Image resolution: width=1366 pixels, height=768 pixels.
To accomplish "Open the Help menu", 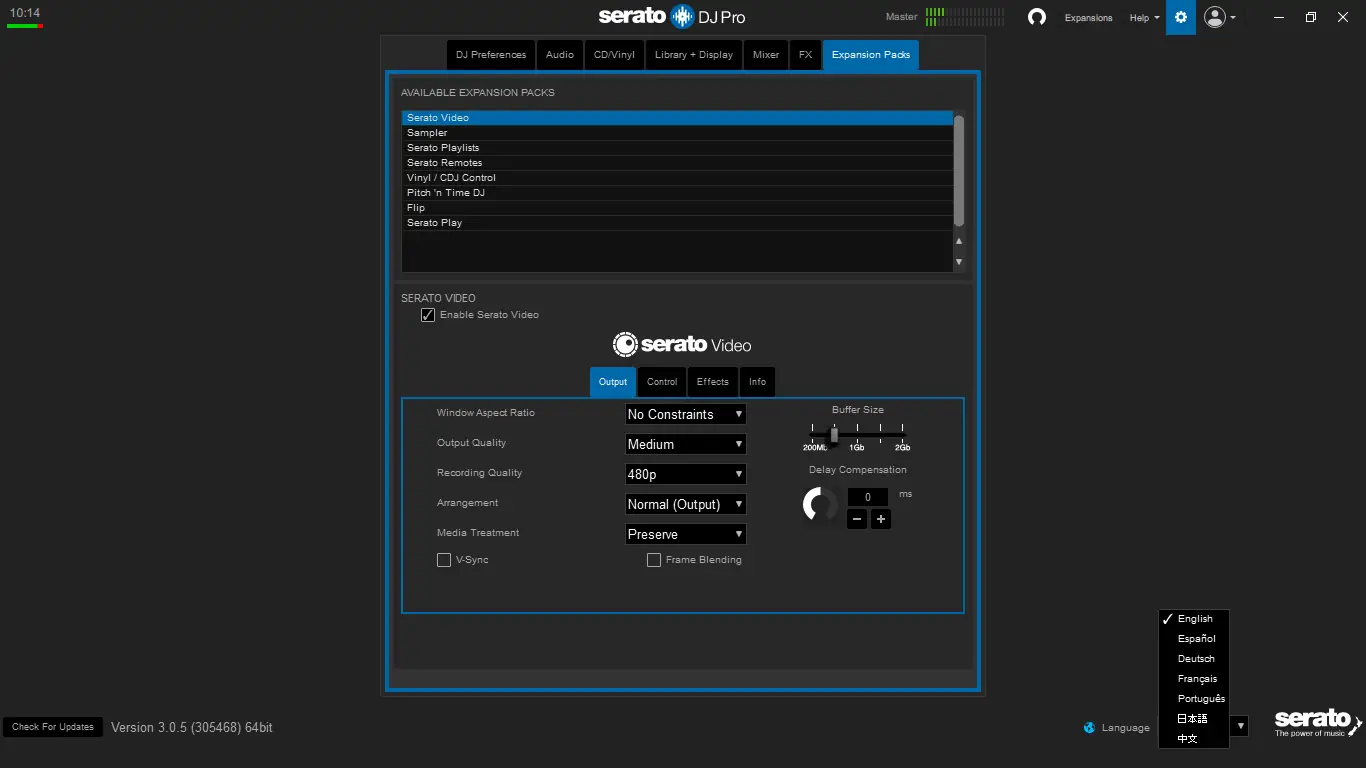I will click(1144, 18).
